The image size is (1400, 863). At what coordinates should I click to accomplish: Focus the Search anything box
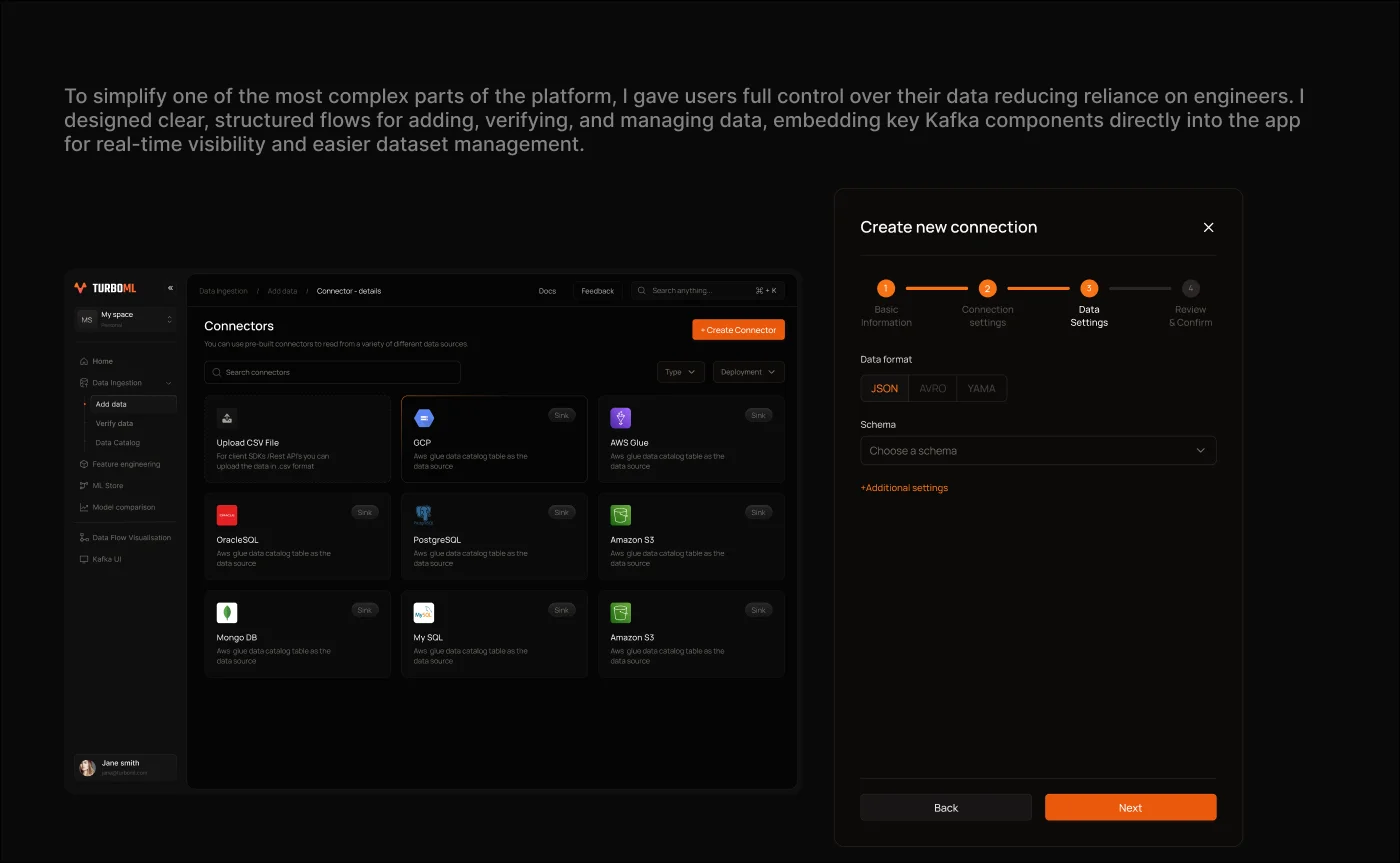pyautogui.click(x=707, y=291)
